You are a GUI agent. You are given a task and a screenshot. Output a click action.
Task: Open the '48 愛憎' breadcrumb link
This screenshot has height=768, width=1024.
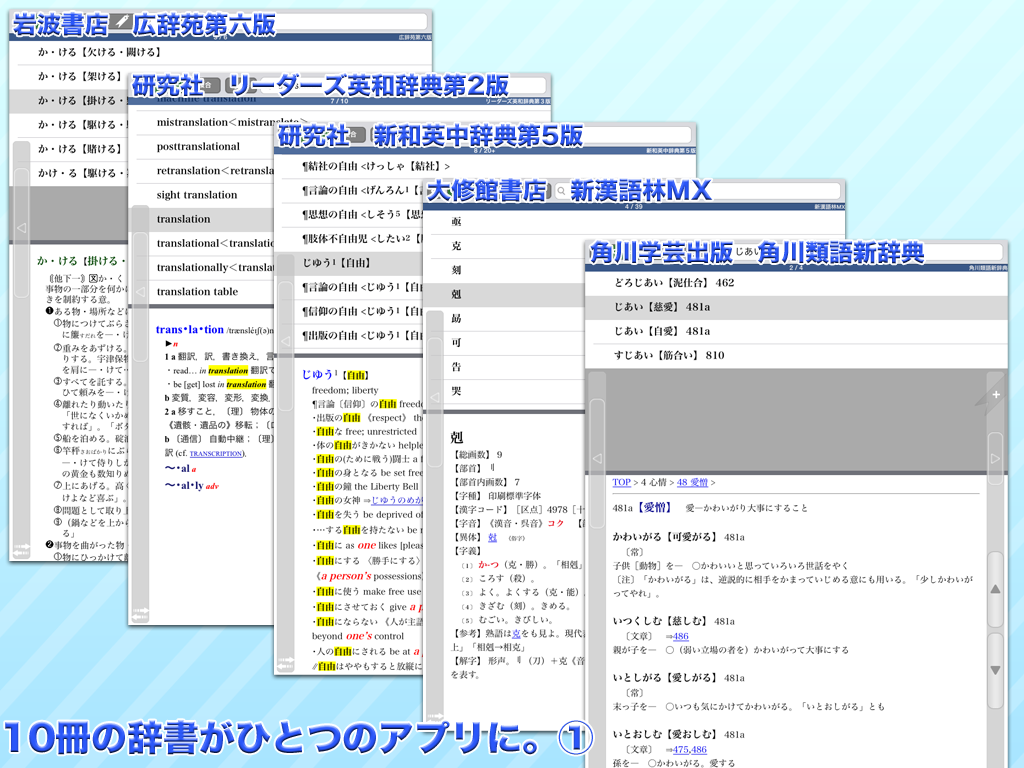[692, 483]
